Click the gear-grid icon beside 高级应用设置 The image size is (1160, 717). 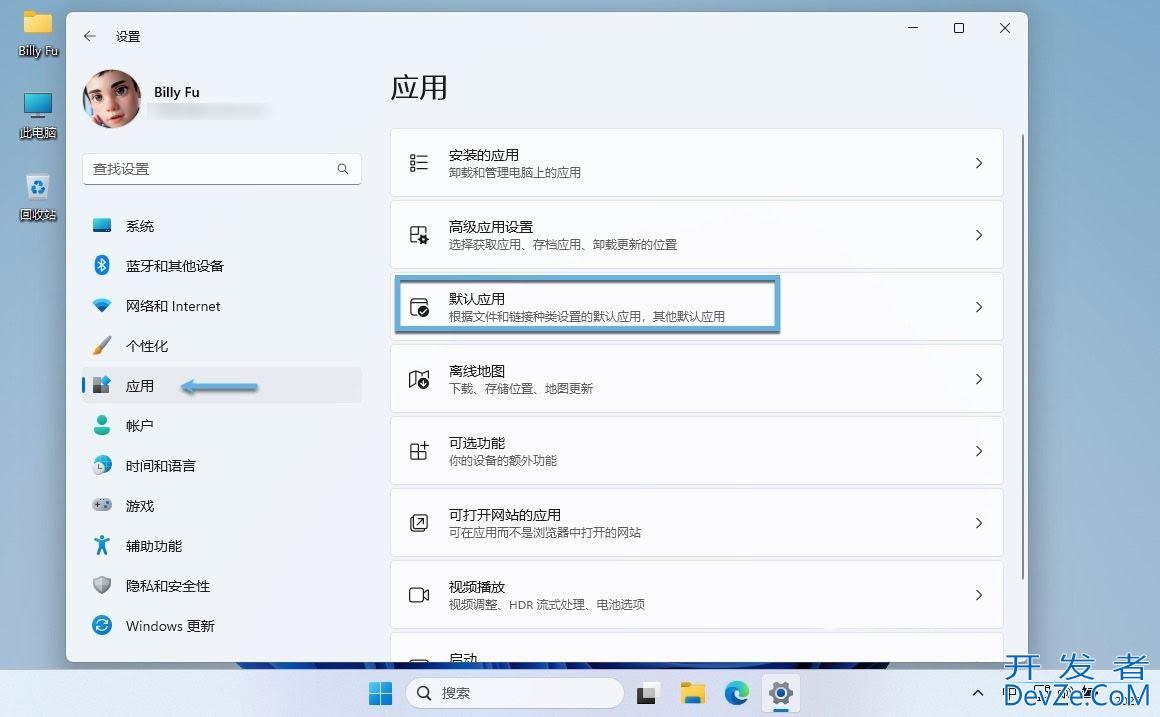coord(419,235)
